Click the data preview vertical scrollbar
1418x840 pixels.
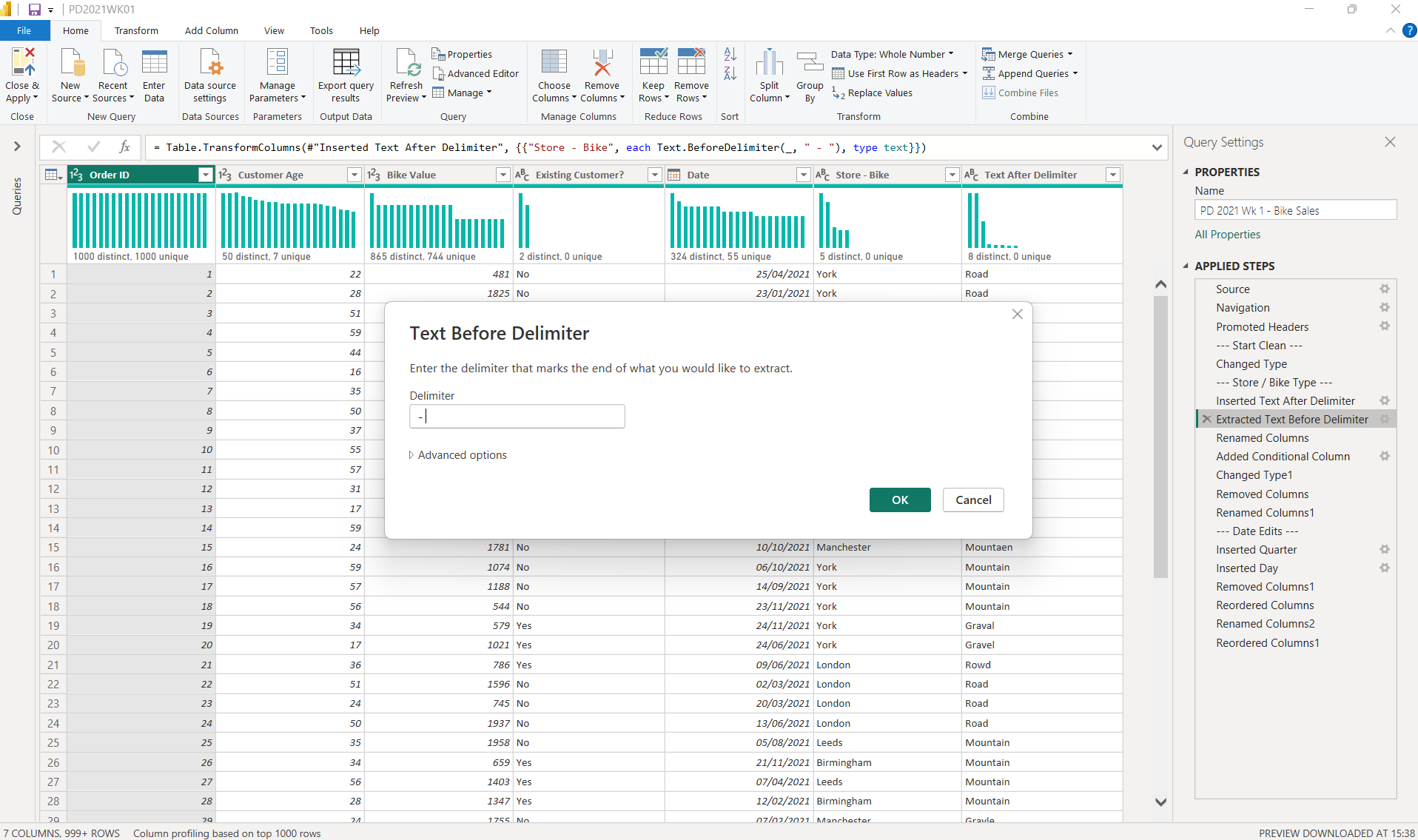[x=1160, y=437]
